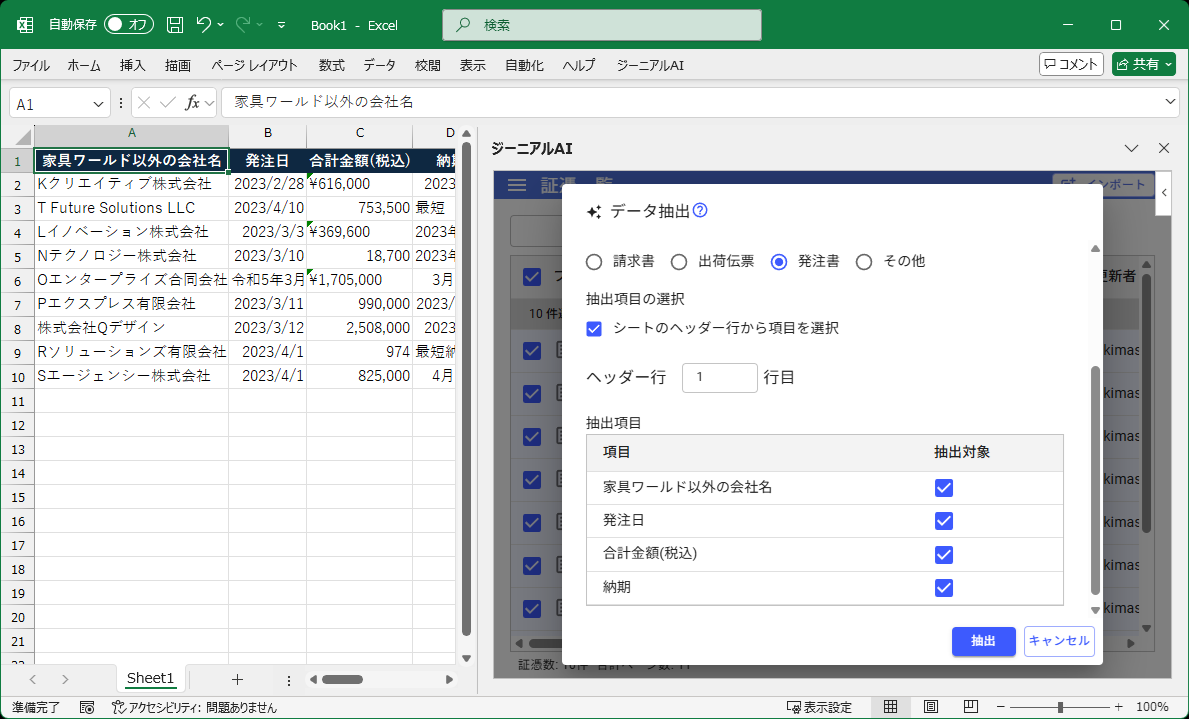The image size is (1189, 719).
Task: Click inside the ヘッダー行 input field
Action: (x=719, y=378)
